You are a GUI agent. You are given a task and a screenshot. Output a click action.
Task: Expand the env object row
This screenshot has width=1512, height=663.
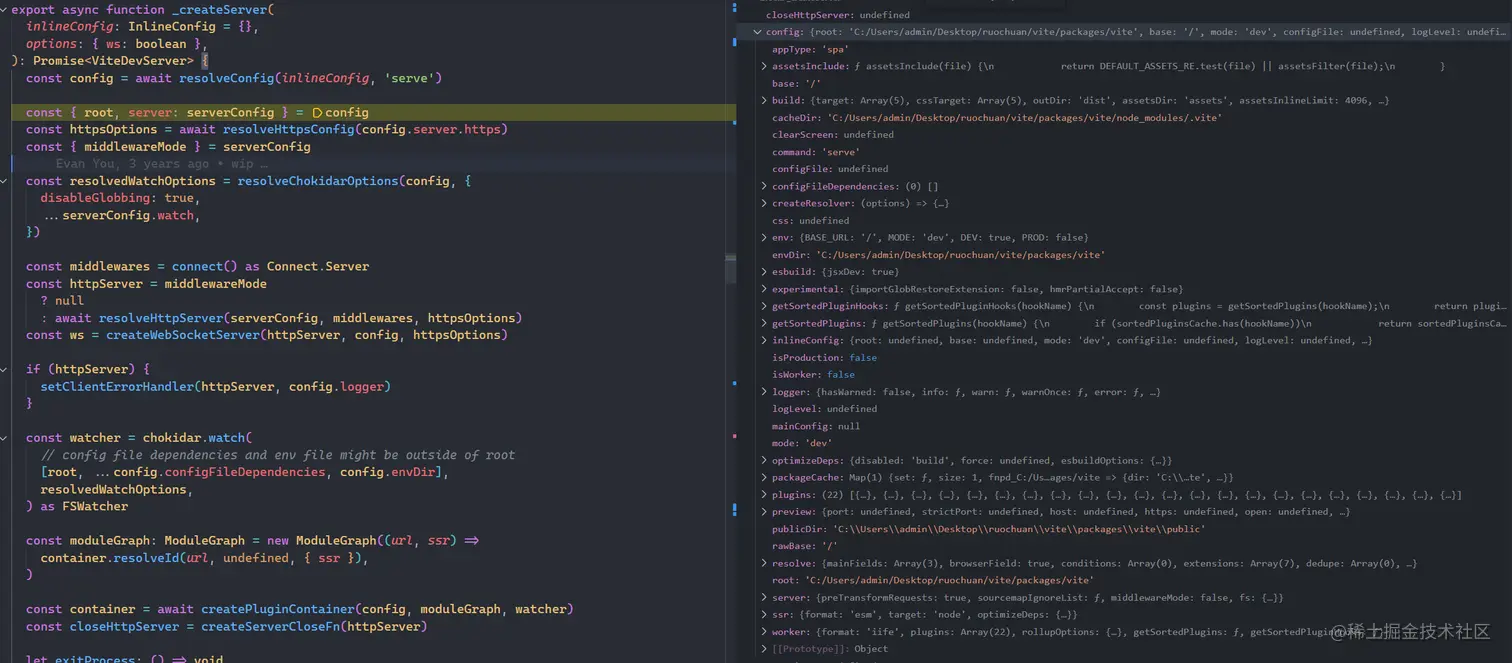point(764,237)
